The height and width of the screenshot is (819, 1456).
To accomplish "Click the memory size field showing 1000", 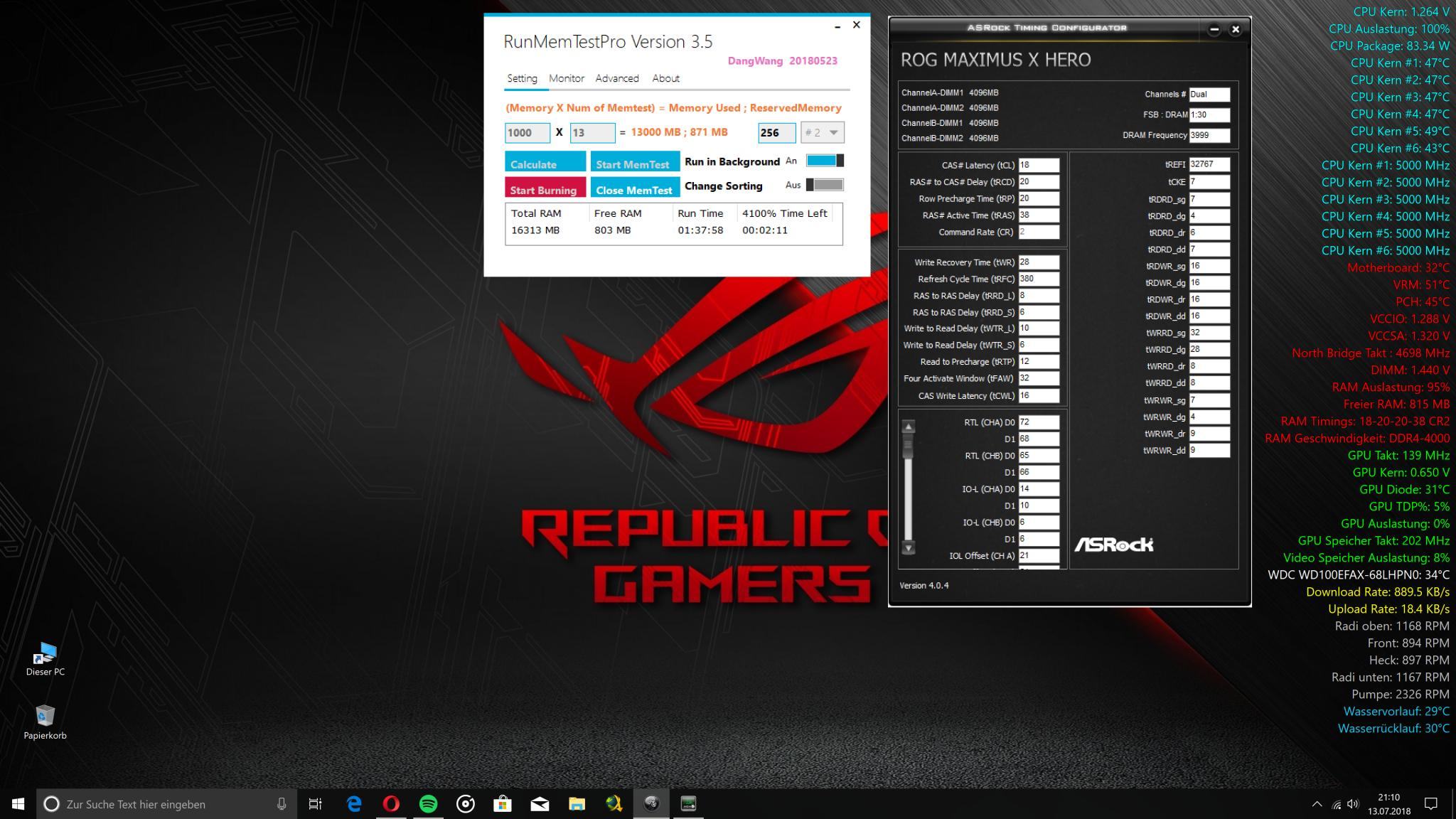I will click(x=528, y=132).
